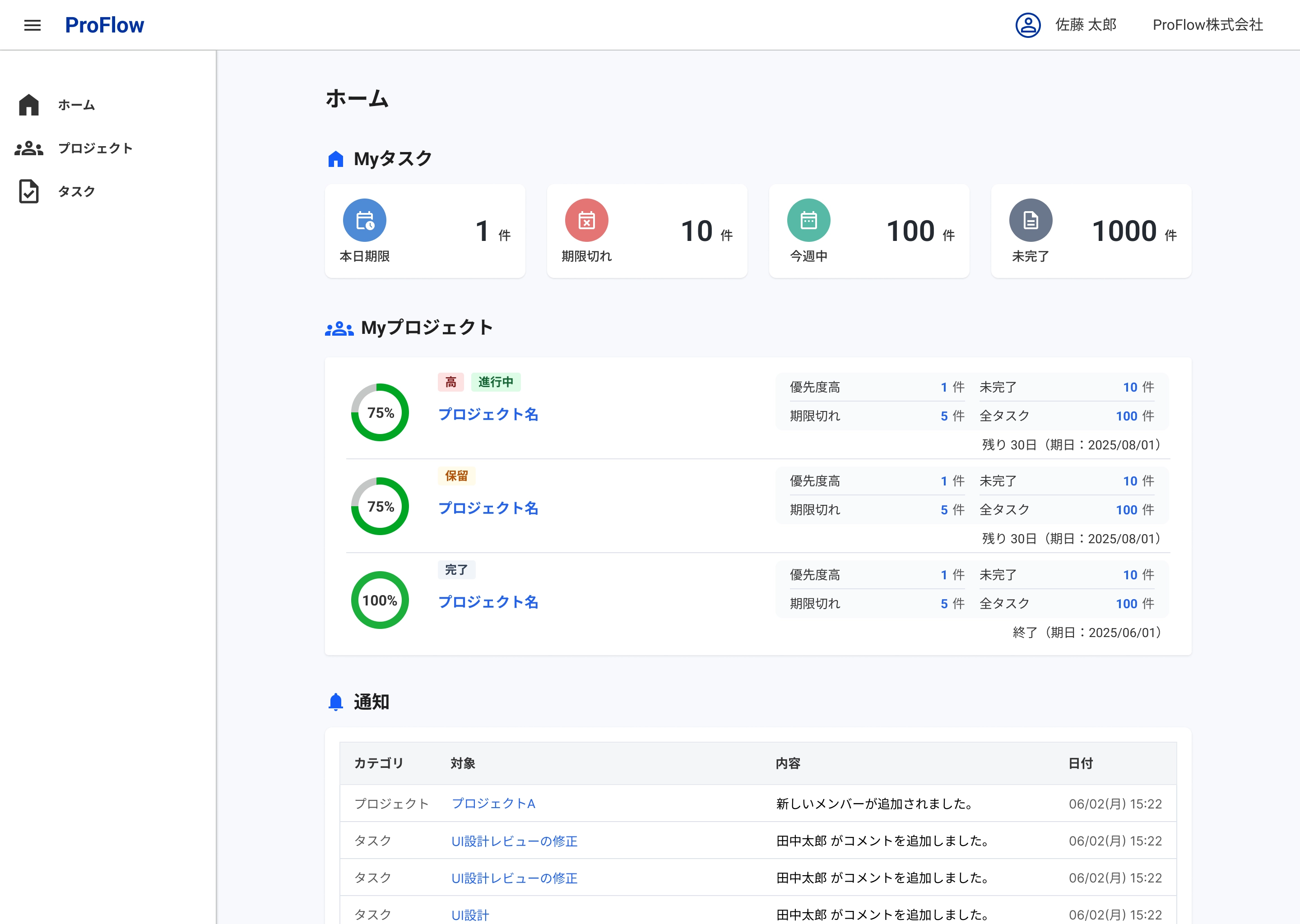Click the green 今週中 calendar icon

click(x=808, y=220)
